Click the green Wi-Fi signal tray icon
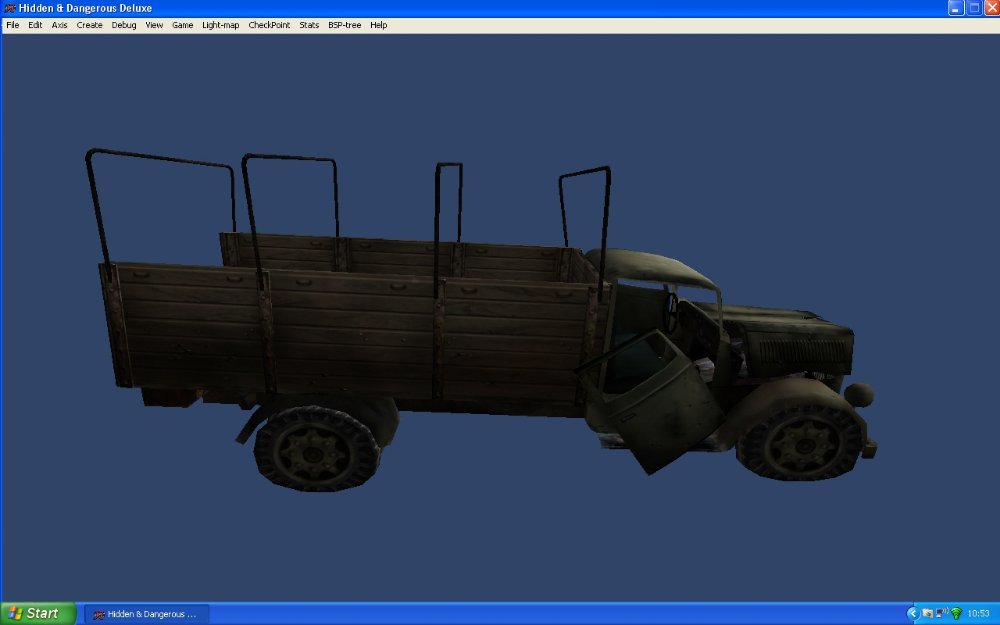Viewport: 1000px width, 625px height. 956,614
